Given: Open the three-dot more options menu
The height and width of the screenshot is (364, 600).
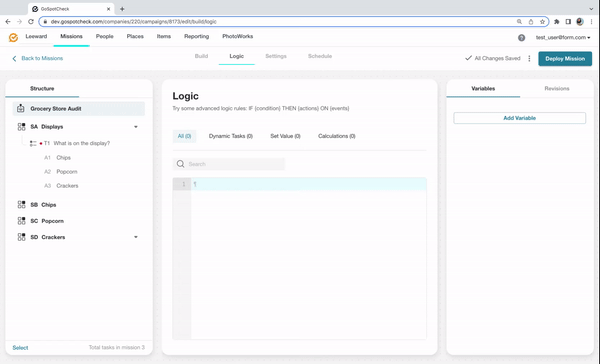Looking at the screenshot, I should click(x=529, y=59).
